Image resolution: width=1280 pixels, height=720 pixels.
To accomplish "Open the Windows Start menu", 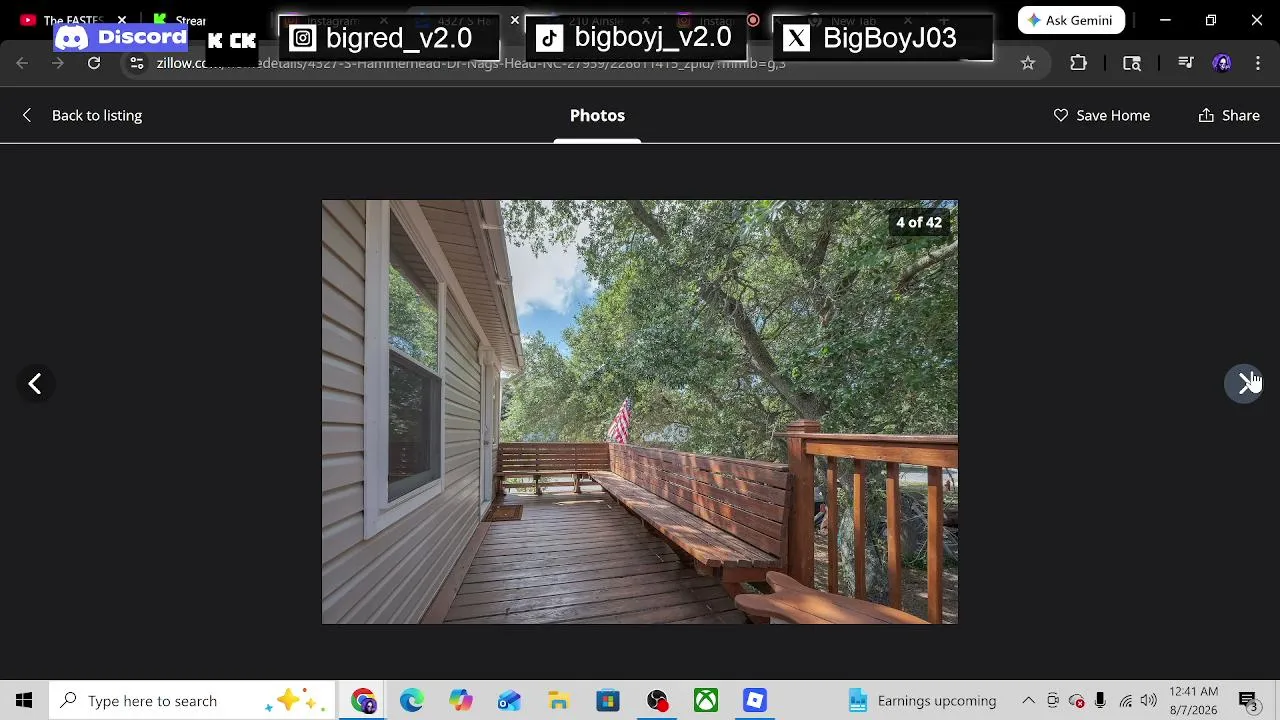I will pos(24,701).
